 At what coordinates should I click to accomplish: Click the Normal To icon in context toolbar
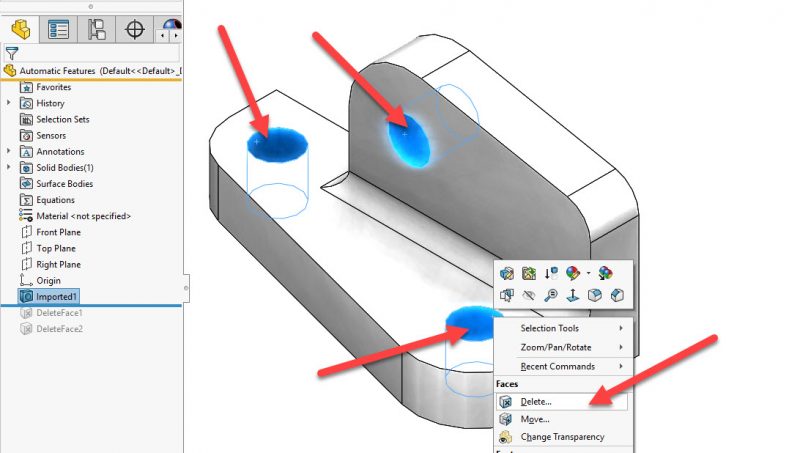tap(572, 295)
